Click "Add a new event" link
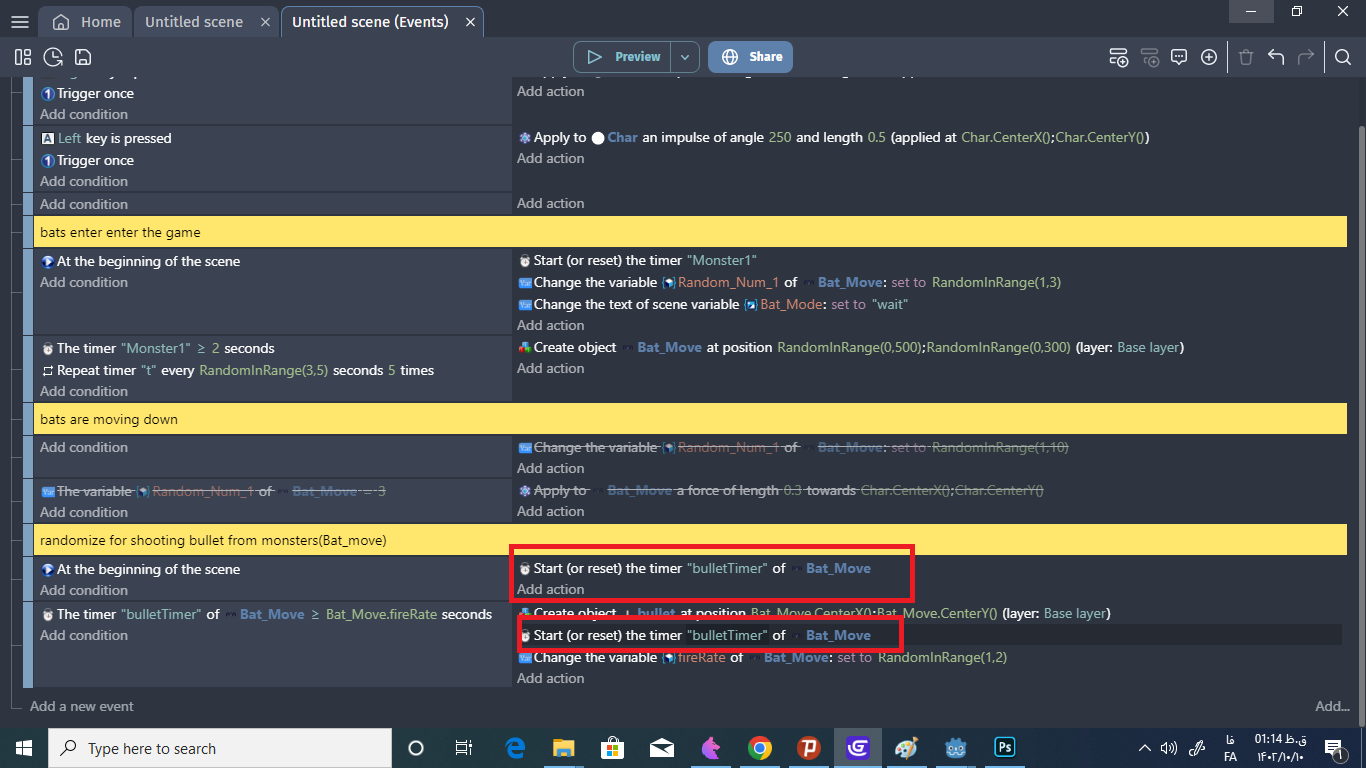1366x768 pixels. tap(82, 706)
